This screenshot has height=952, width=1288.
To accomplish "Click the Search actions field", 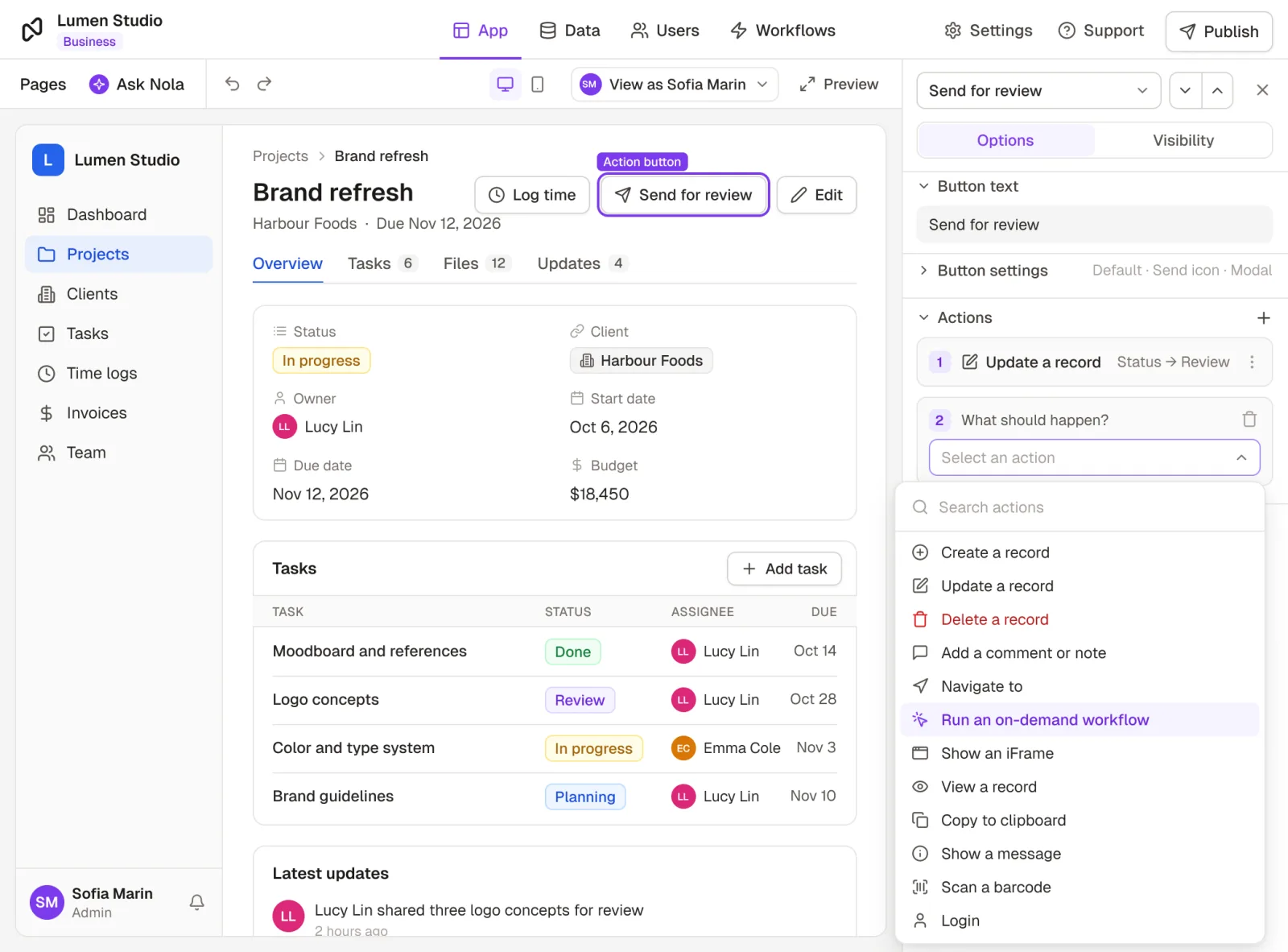I will pyautogui.click(x=1080, y=507).
